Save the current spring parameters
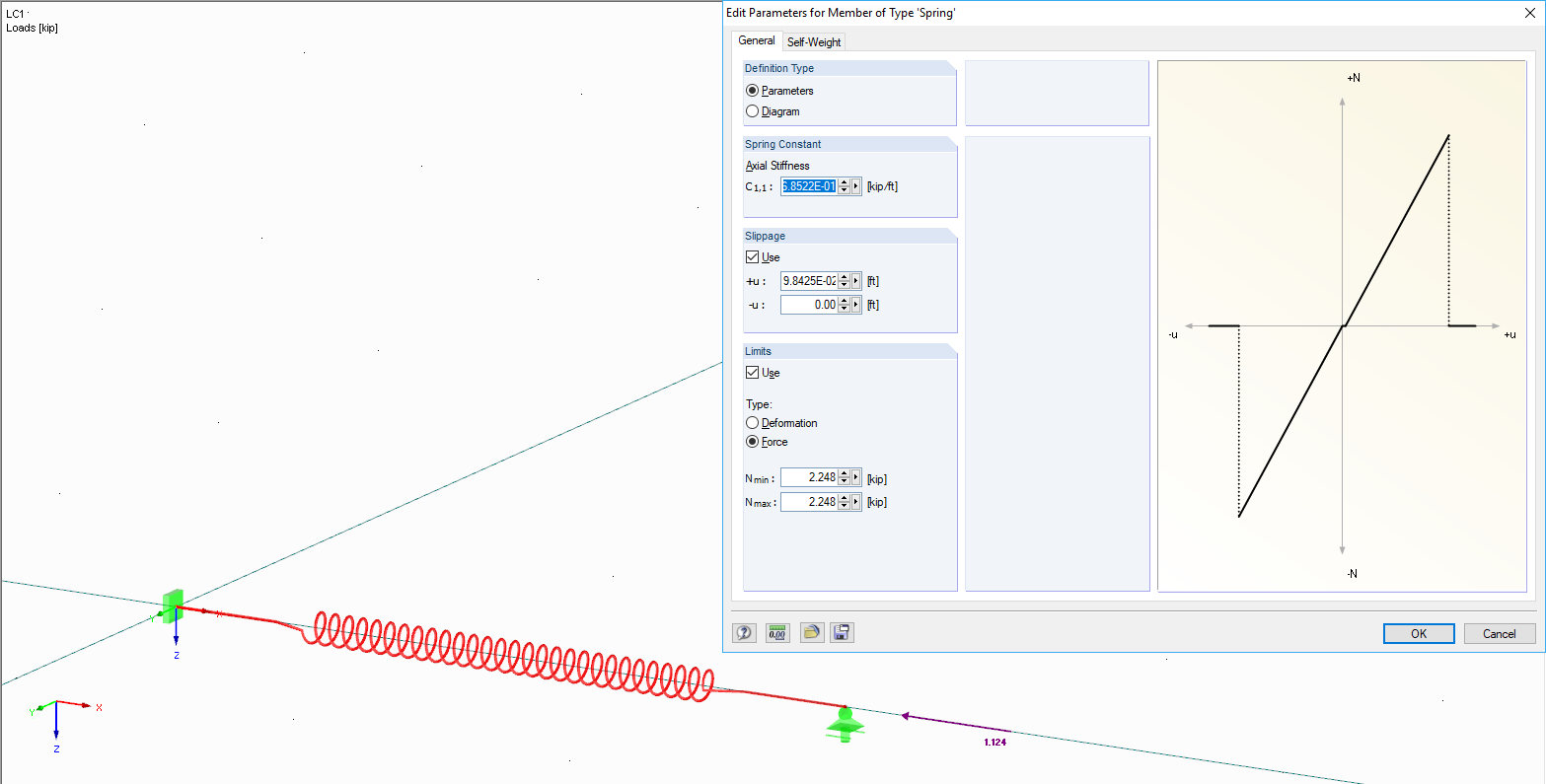1546x784 pixels. tap(842, 632)
